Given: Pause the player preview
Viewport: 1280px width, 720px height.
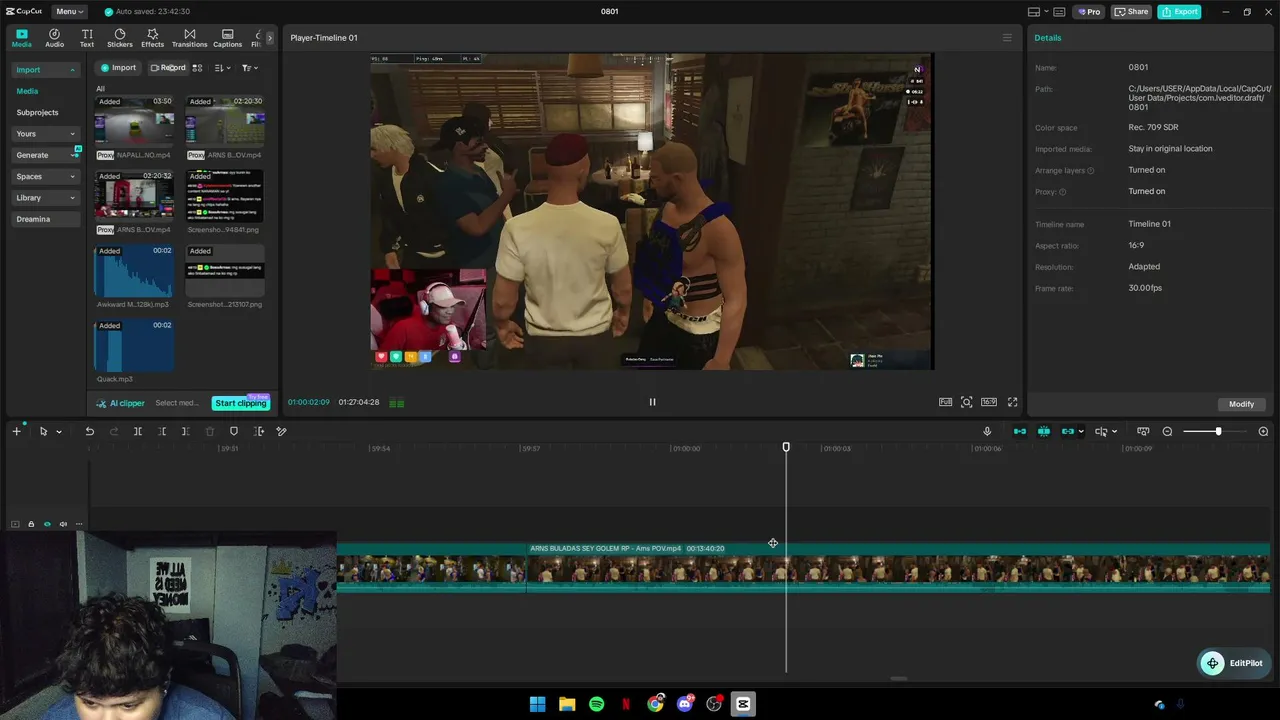Looking at the screenshot, I should pyautogui.click(x=652, y=402).
